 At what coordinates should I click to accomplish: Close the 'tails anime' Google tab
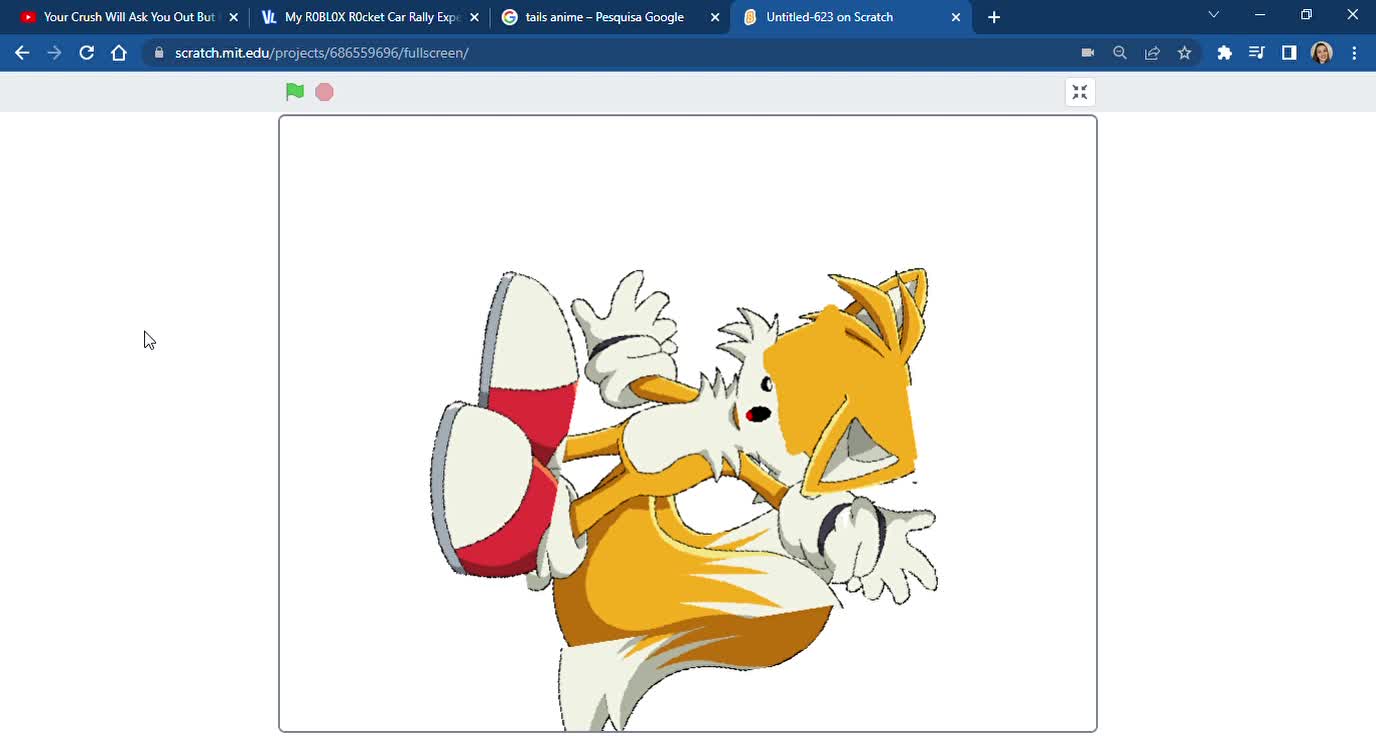coord(715,17)
